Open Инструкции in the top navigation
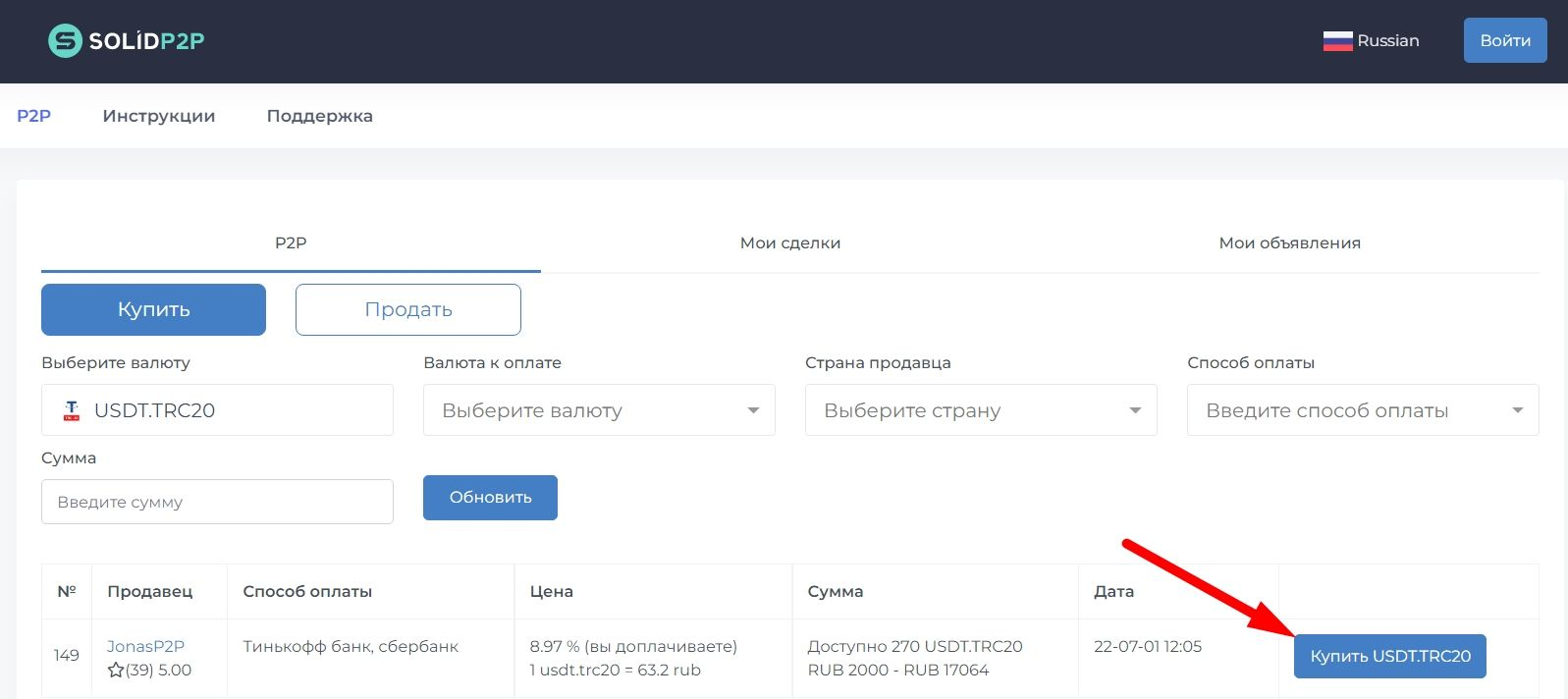 [x=159, y=116]
